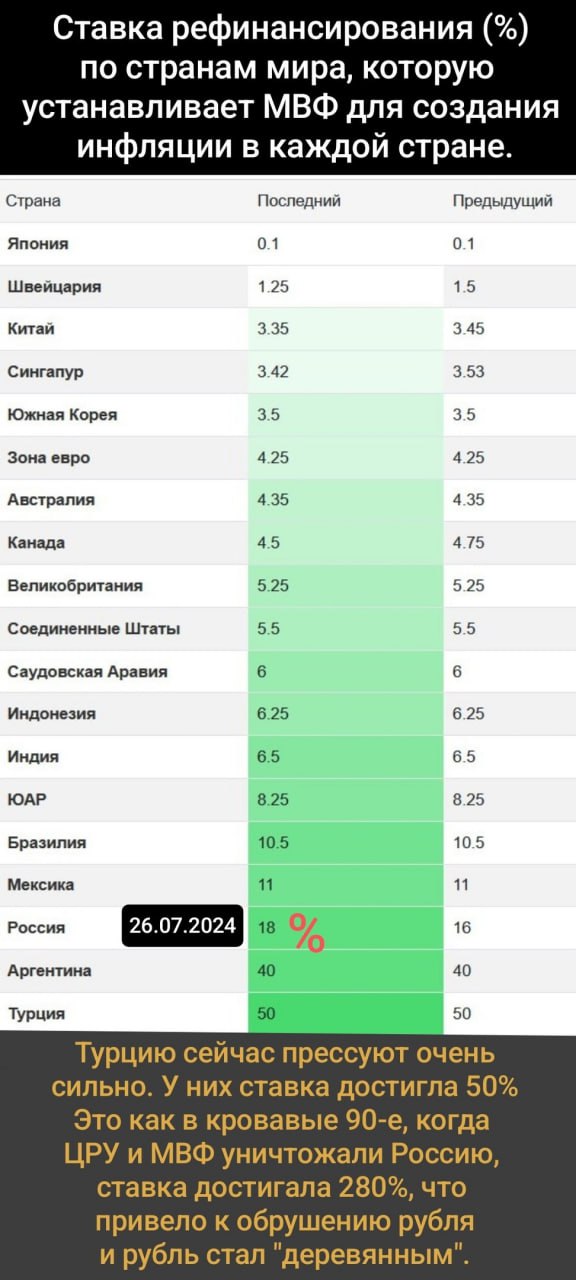Open the Китай row

click(x=288, y=329)
